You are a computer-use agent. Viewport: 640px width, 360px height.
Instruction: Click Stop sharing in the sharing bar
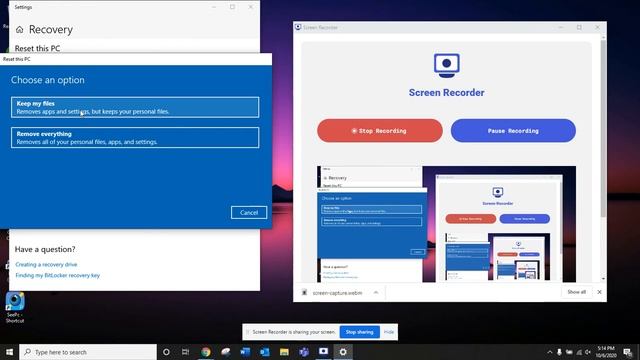point(359,332)
